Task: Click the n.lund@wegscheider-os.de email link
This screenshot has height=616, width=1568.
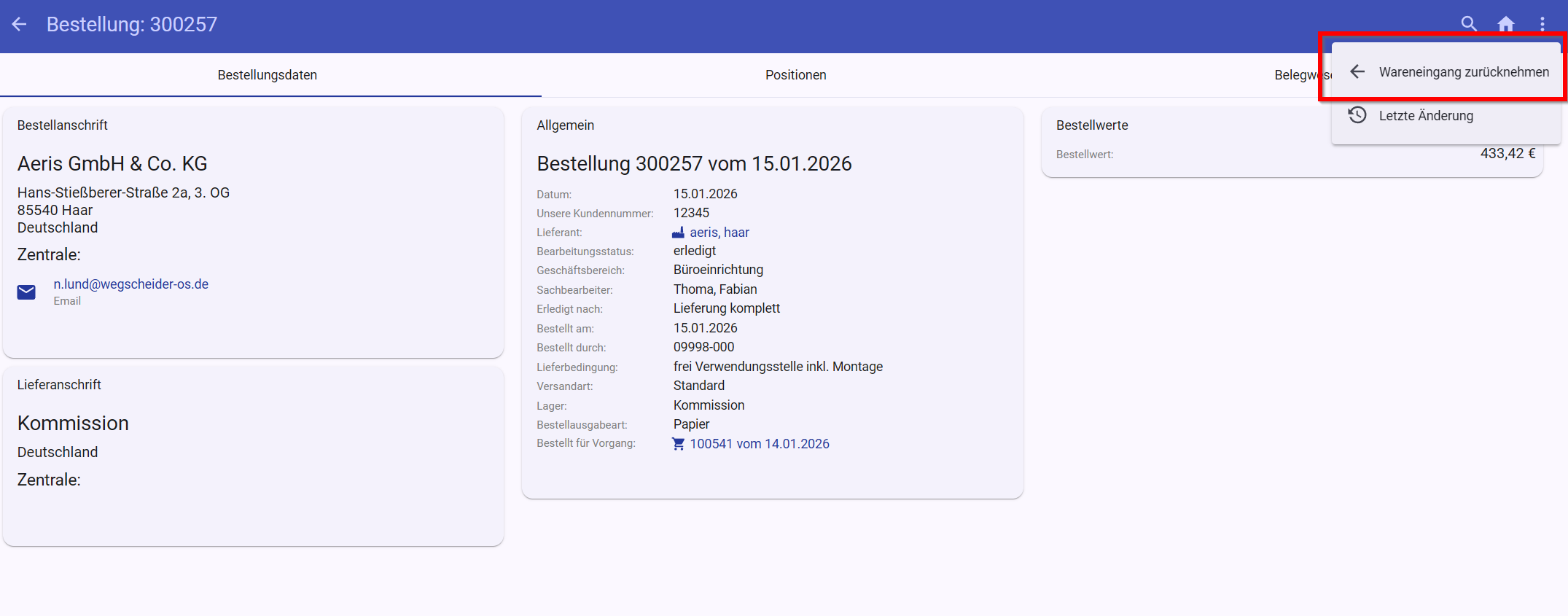Action: coord(131,284)
